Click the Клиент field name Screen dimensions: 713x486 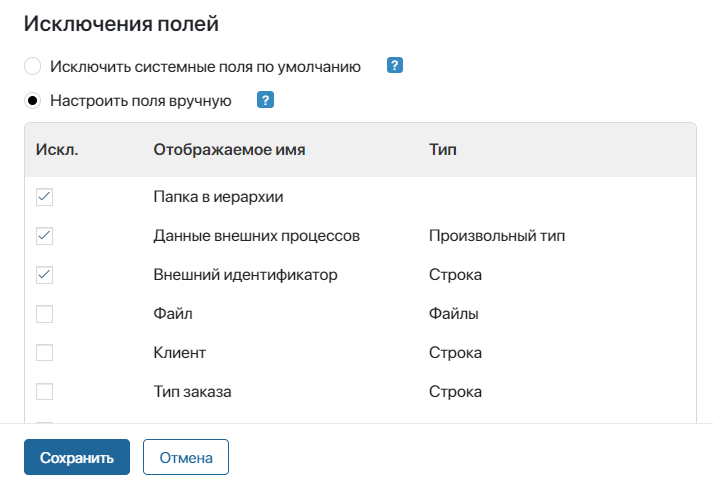pos(179,353)
